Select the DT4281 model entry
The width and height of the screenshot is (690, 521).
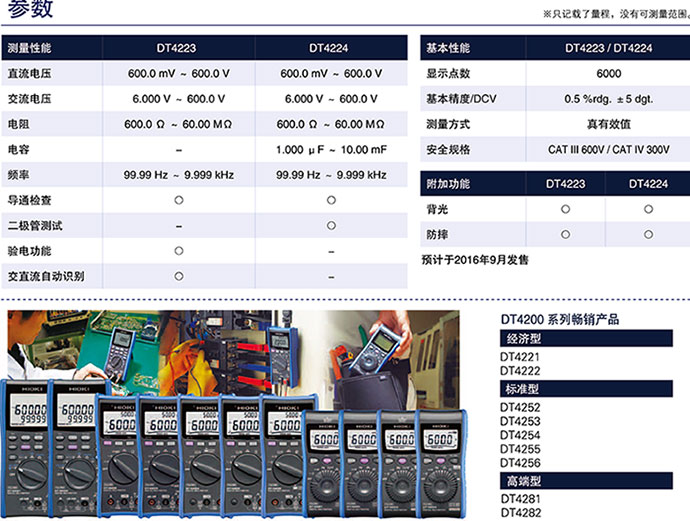pos(520,499)
